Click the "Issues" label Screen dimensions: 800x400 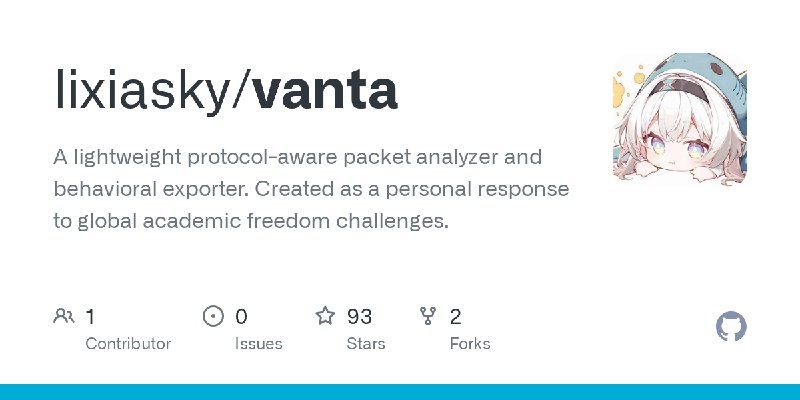click(x=259, y=344)
